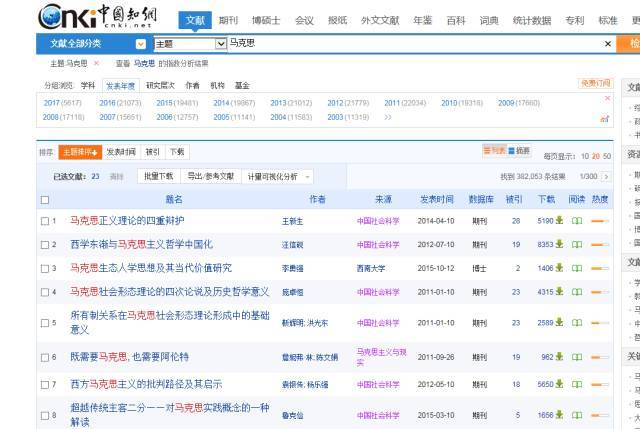Click CNKI logo
640x429 pixels.
pos(98,17)
